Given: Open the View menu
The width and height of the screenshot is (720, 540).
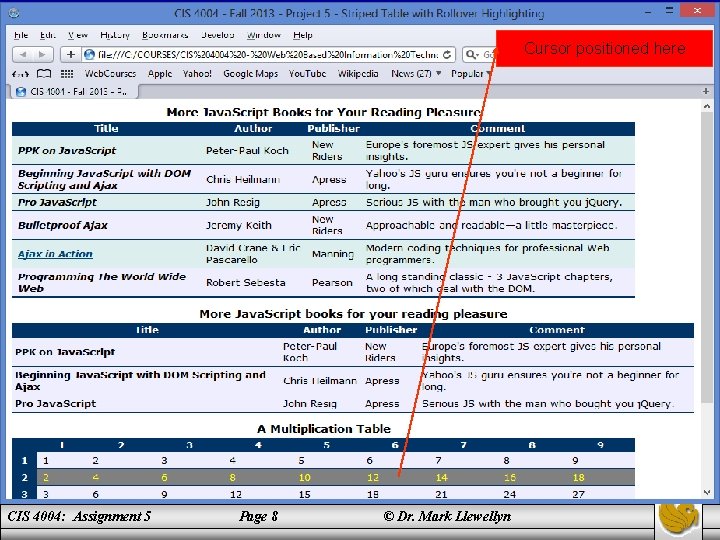Looking at the screenshot, I should pyautogui.click(x=78, y=35).
